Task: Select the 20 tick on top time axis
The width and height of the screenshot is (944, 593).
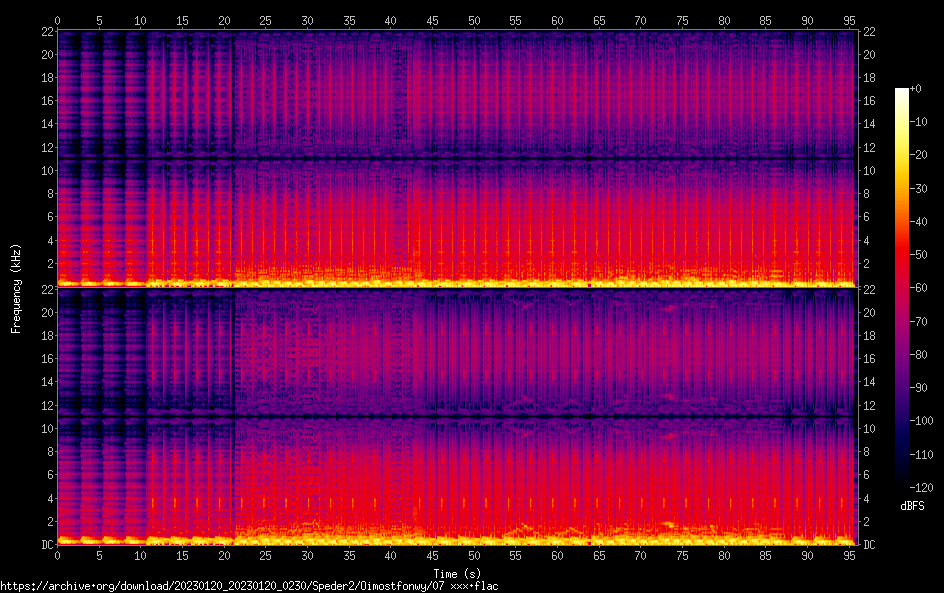Action: [224, 20]
